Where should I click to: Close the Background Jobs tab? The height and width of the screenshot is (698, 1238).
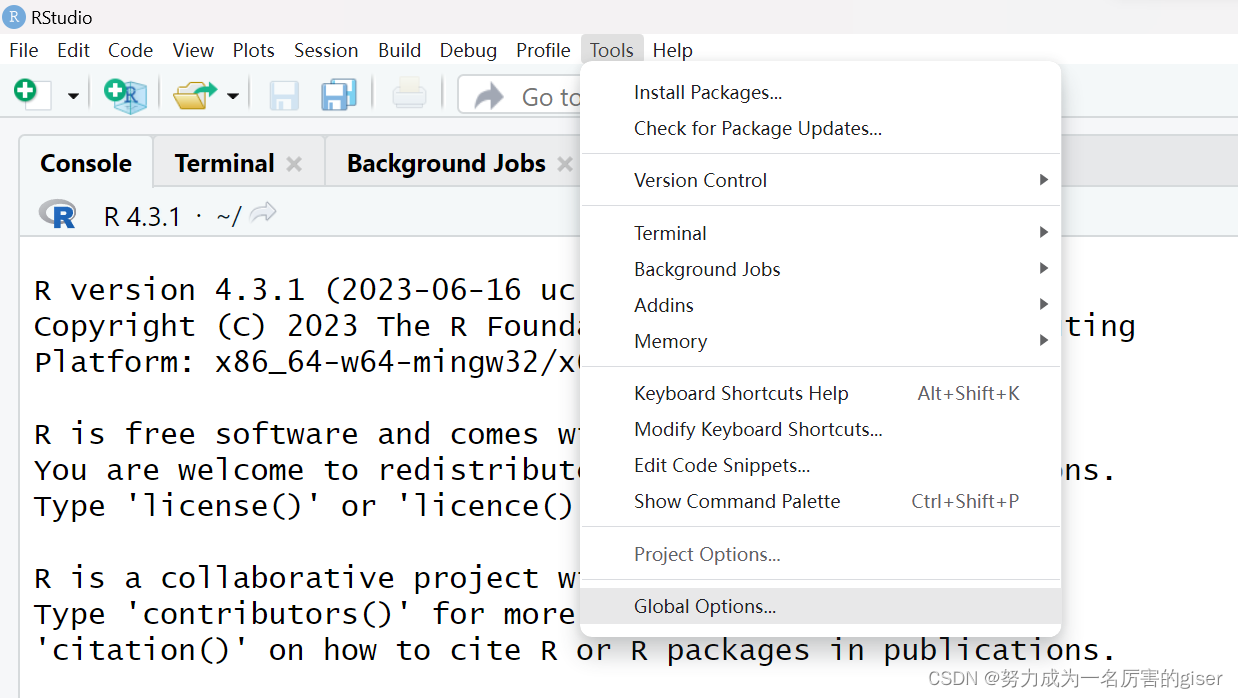565,164
